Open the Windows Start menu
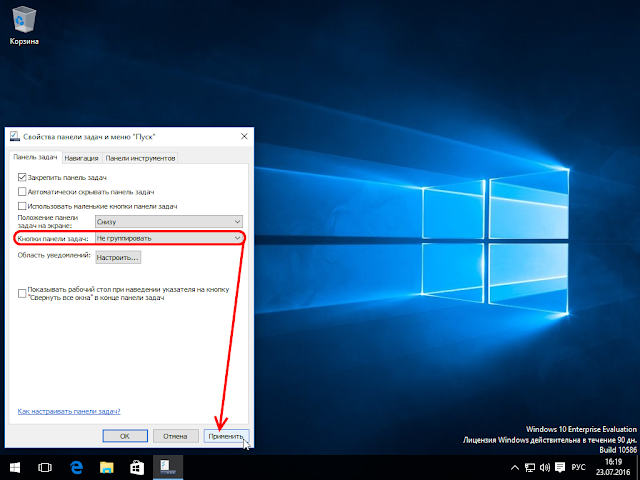640x480 pixels. click(x=14, y=467)
